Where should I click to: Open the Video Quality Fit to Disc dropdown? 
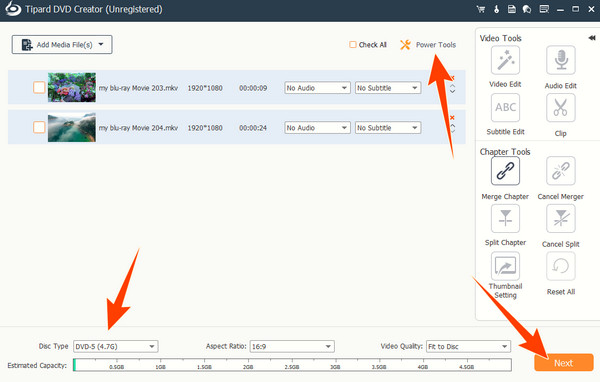pyautogui.click(x=468, y=346)
